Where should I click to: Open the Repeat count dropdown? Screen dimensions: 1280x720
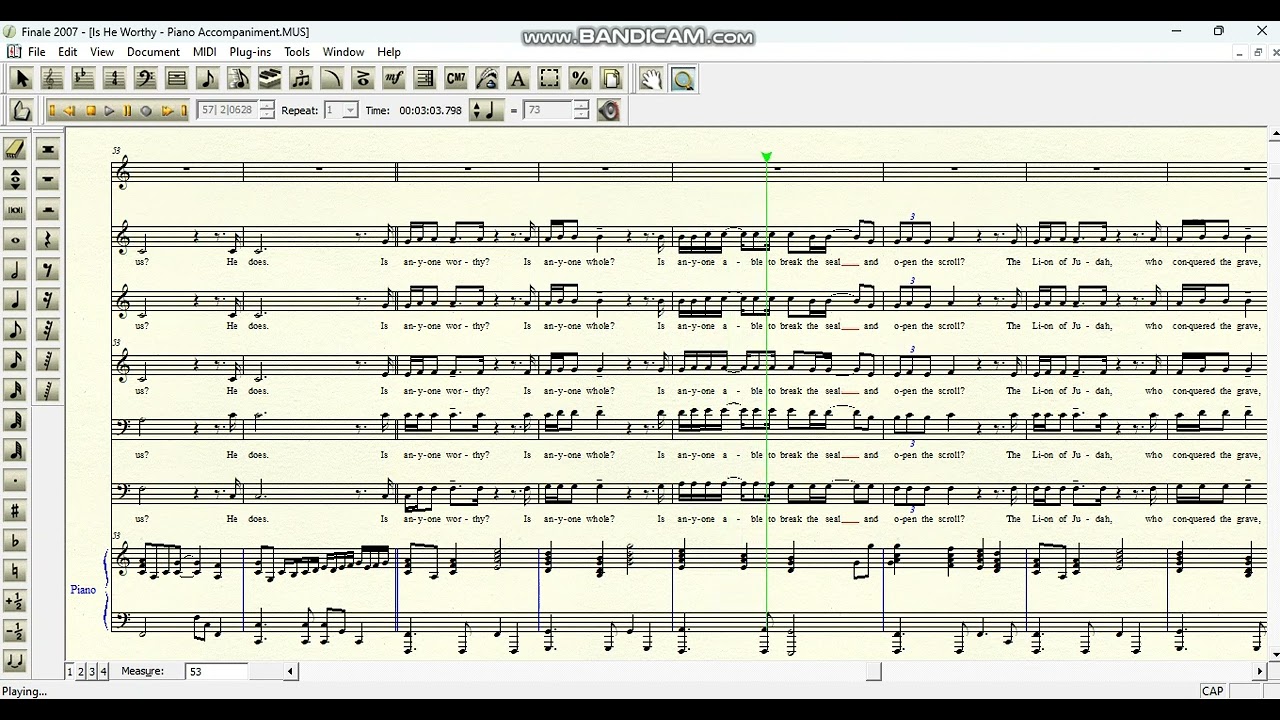click(350, 110)
